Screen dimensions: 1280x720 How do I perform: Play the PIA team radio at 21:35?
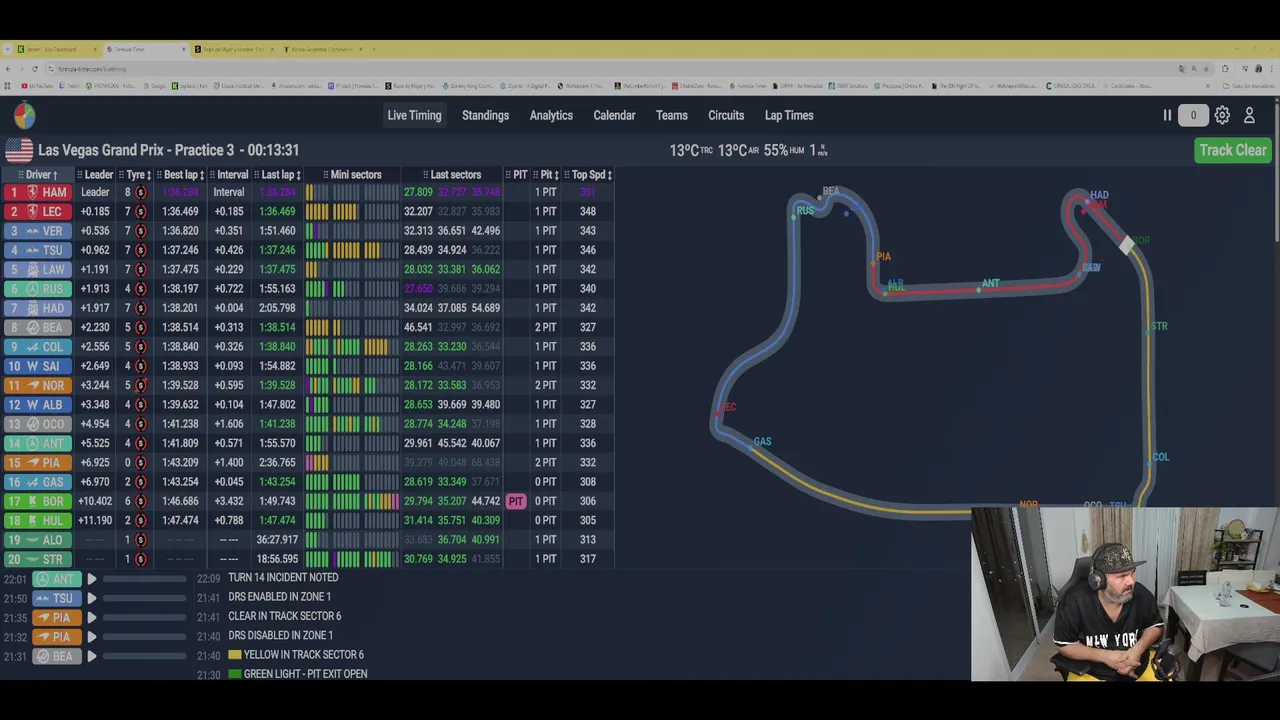91,618
